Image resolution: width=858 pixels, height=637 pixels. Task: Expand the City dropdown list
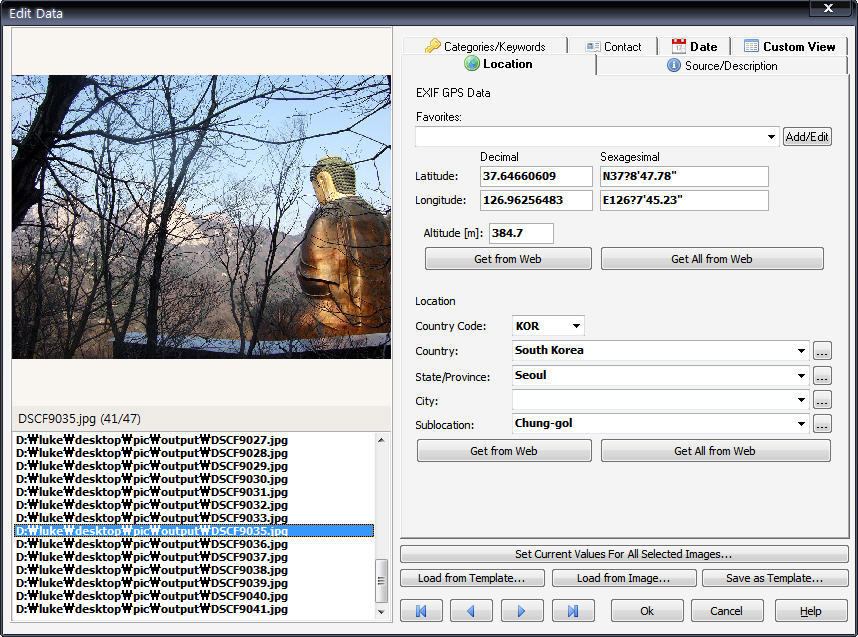802,400
